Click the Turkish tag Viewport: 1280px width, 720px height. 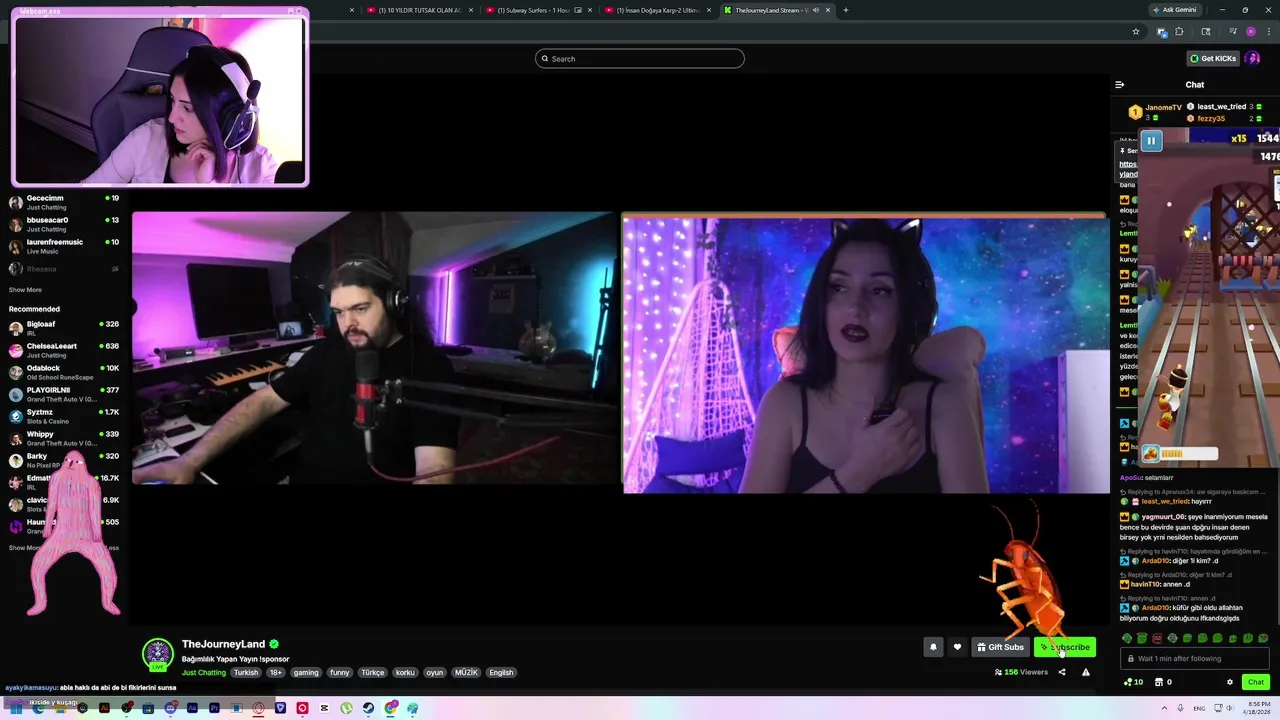(x=246, y=673)
